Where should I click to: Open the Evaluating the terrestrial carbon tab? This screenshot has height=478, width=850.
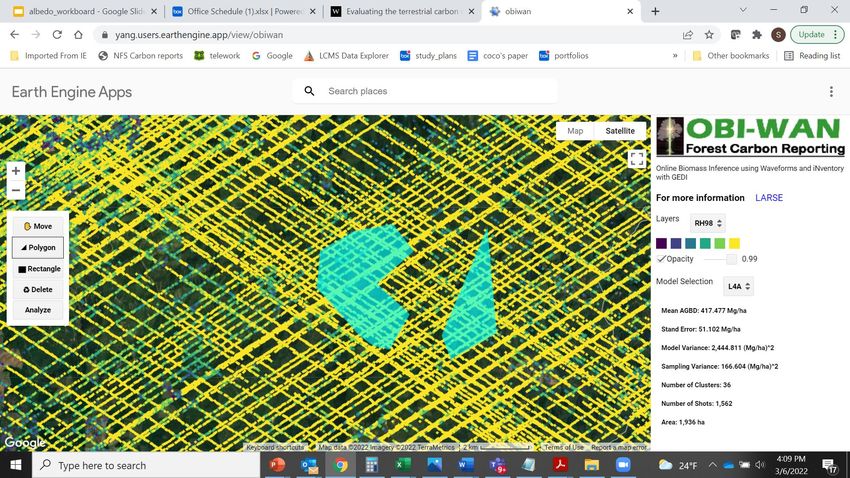click(x=402, y=11)
